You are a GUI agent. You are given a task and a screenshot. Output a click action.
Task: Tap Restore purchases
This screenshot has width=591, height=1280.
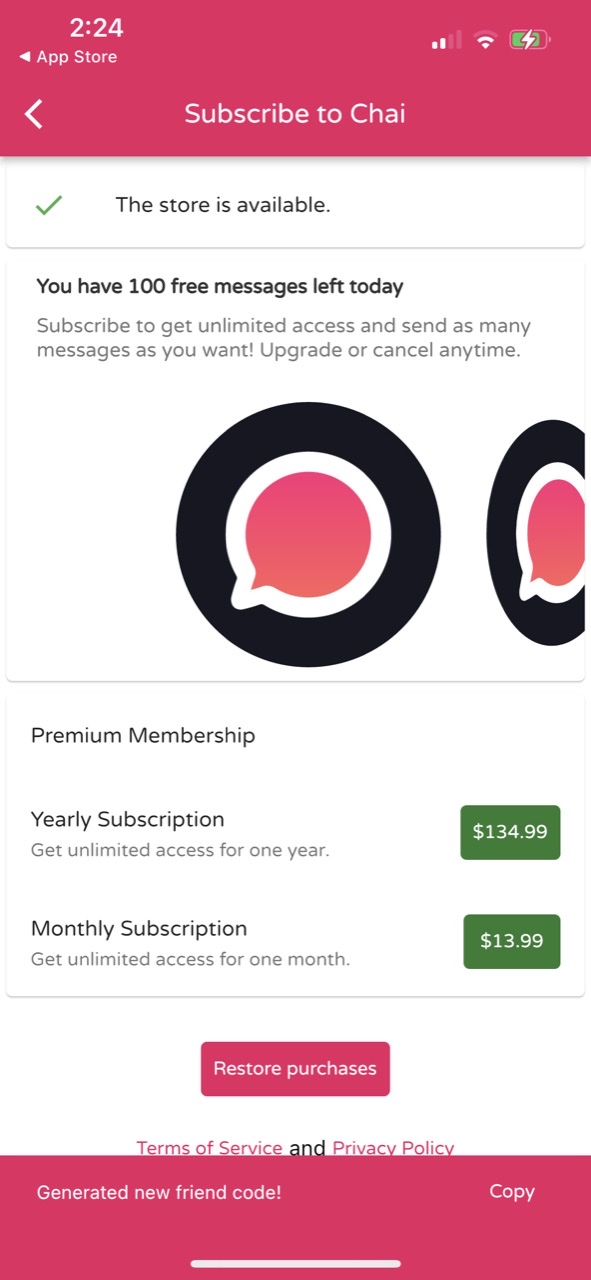tap(295, 1068)
